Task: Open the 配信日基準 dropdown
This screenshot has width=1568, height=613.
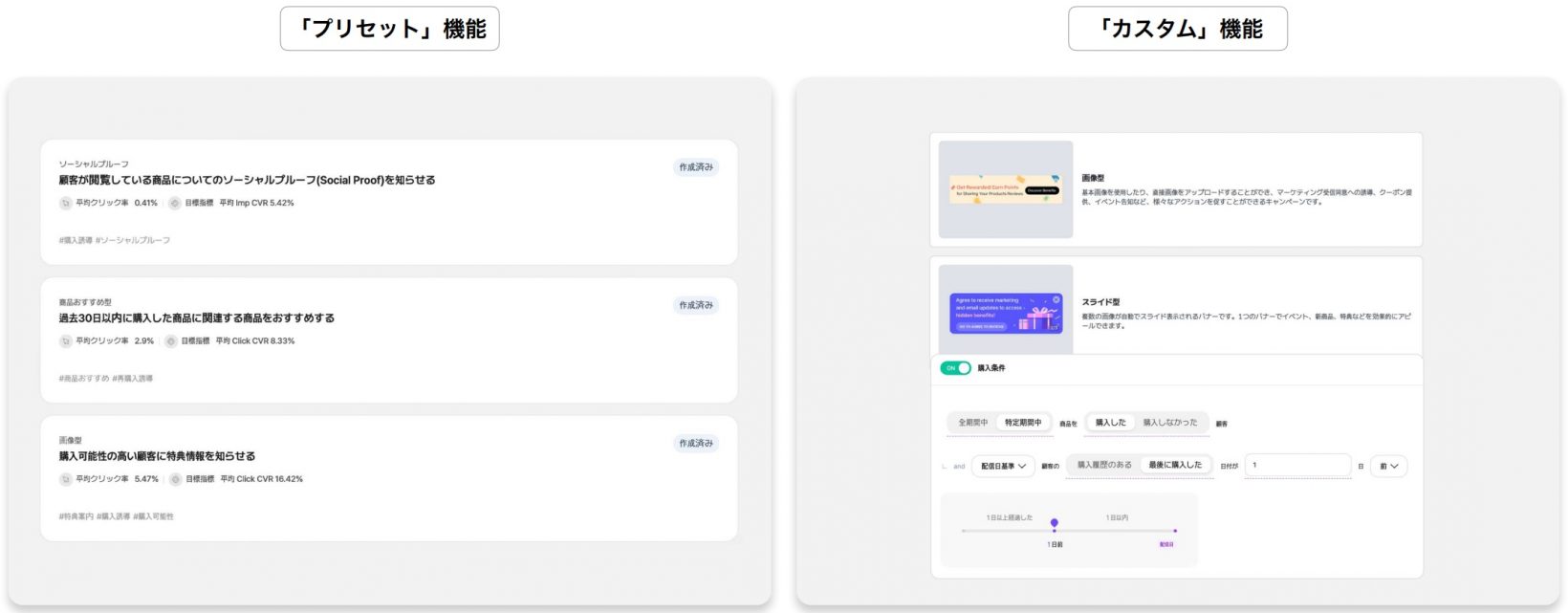Action: tap(1003, 466)
